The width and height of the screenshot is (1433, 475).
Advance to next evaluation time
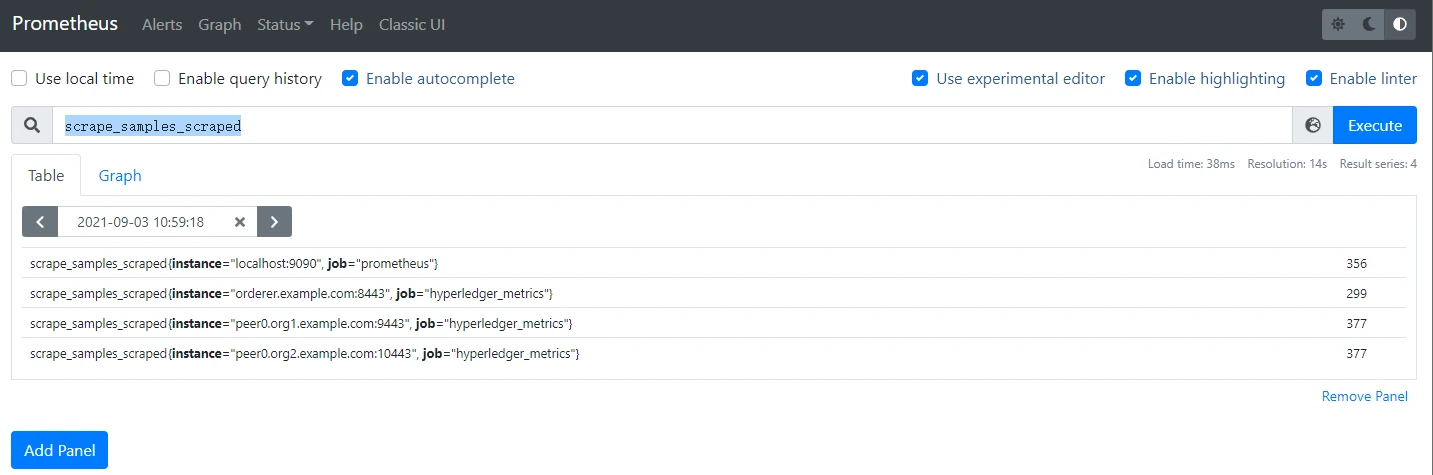(274, 222)
